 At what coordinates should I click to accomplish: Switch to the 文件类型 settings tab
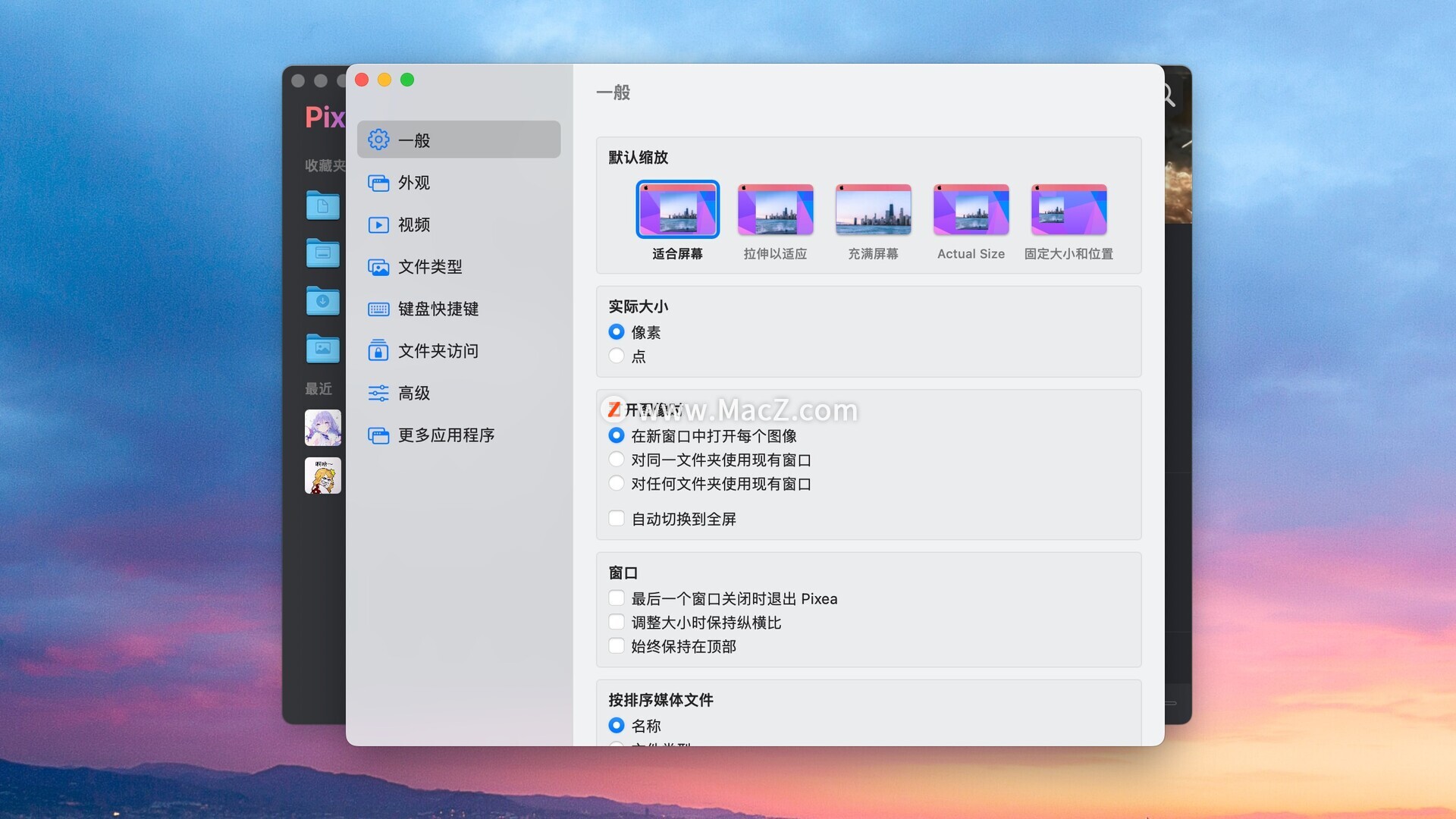[459, 267]
